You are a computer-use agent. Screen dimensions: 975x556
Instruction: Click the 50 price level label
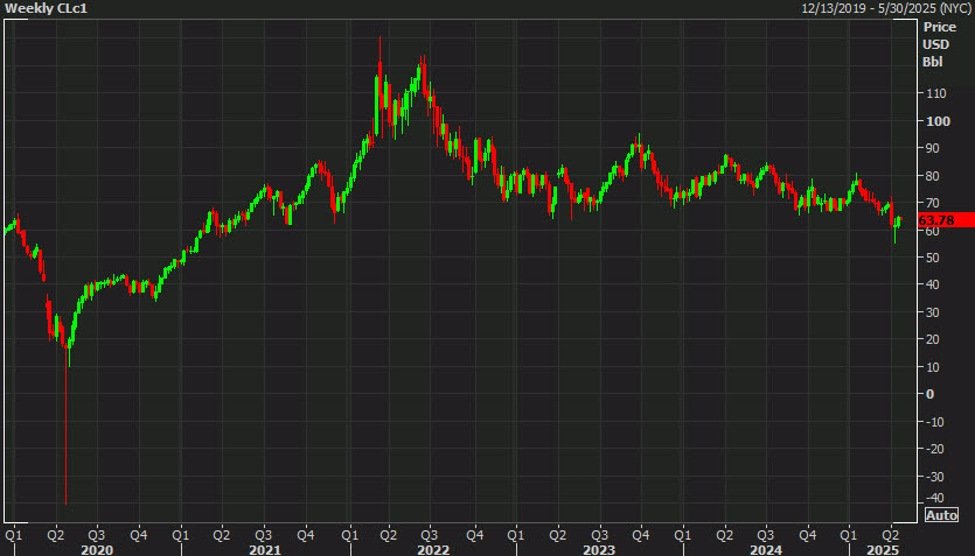click(x=933, y=257)
